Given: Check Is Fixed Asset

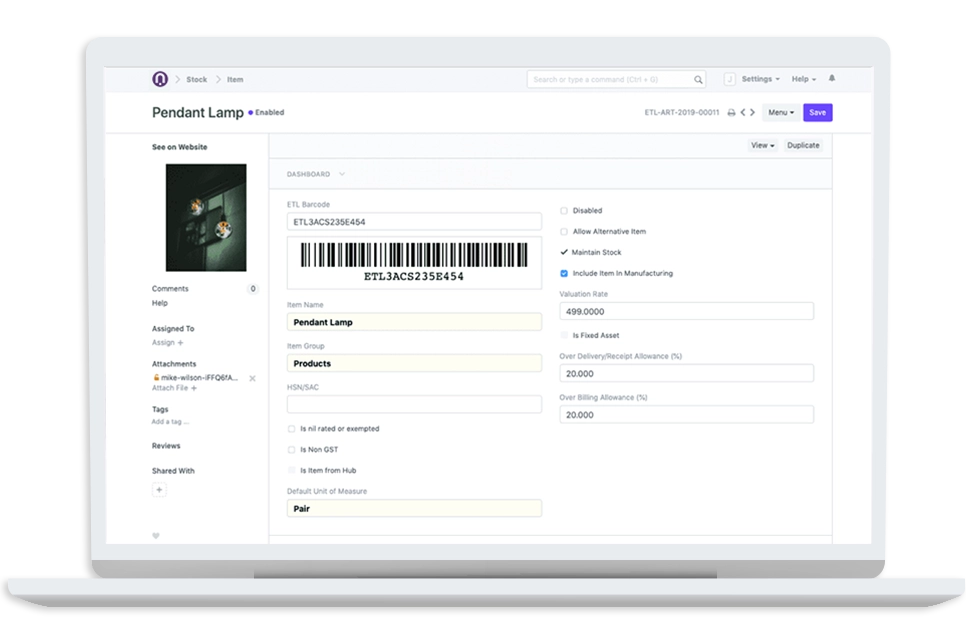Looking at the screenshot, I should [563, 335].
